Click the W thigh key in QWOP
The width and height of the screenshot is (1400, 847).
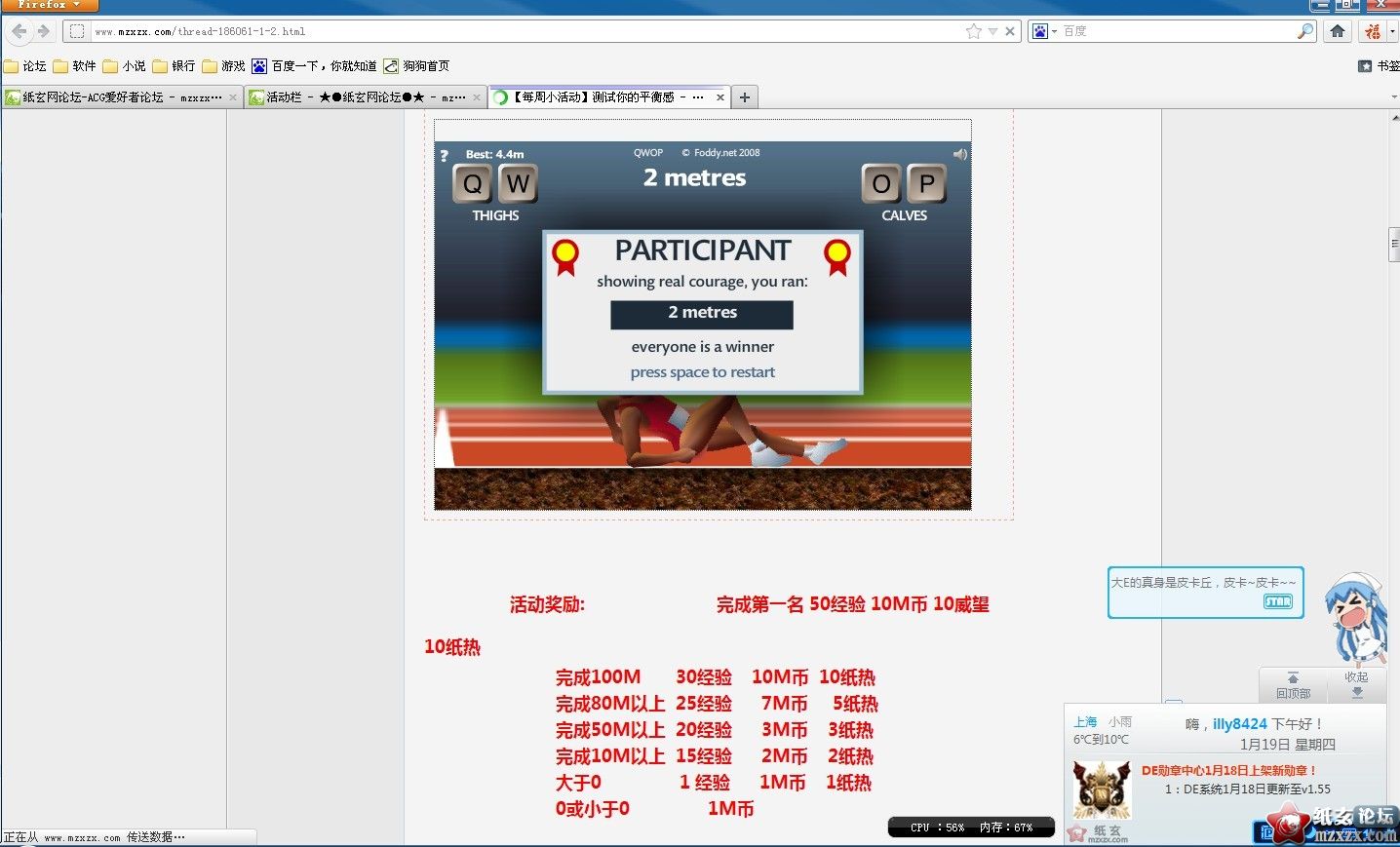(x=518, y=183)
